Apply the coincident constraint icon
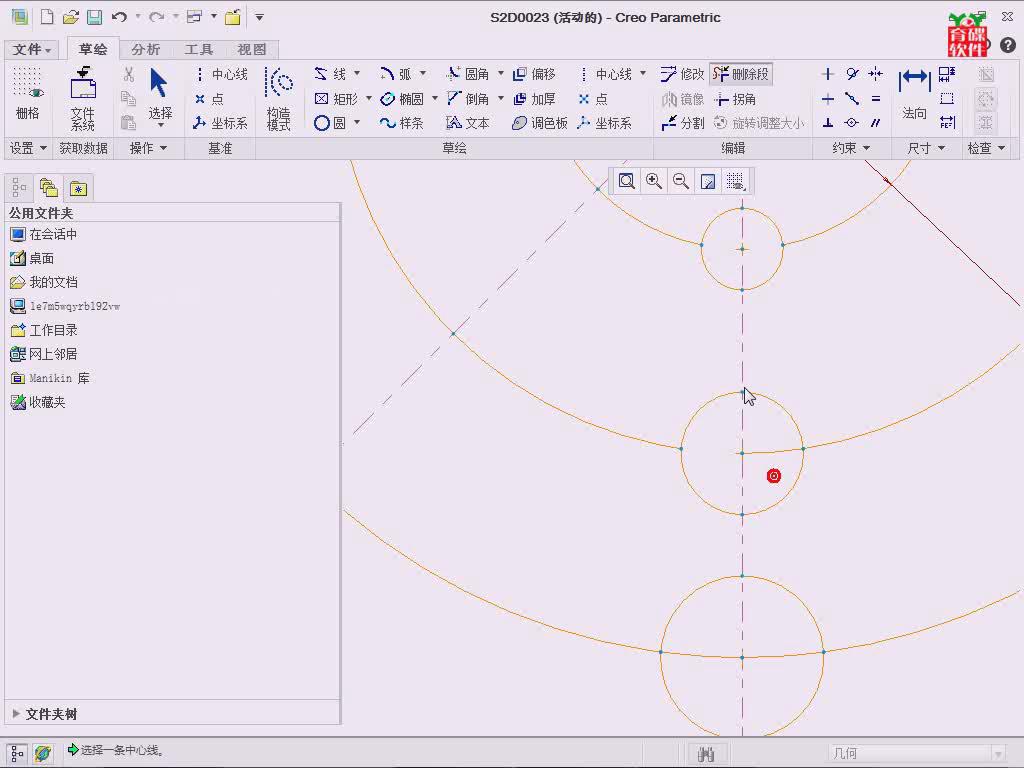 tap(852, 123)
